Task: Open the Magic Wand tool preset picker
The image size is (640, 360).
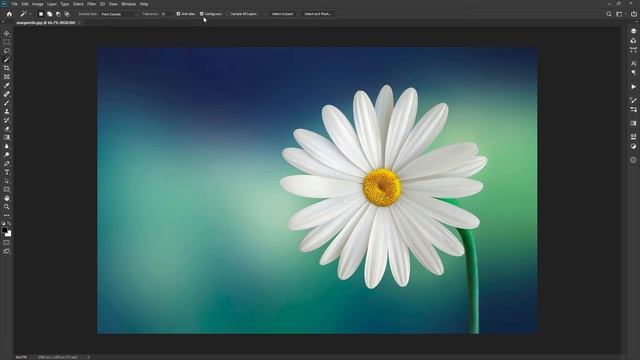Action: point(25,14)
